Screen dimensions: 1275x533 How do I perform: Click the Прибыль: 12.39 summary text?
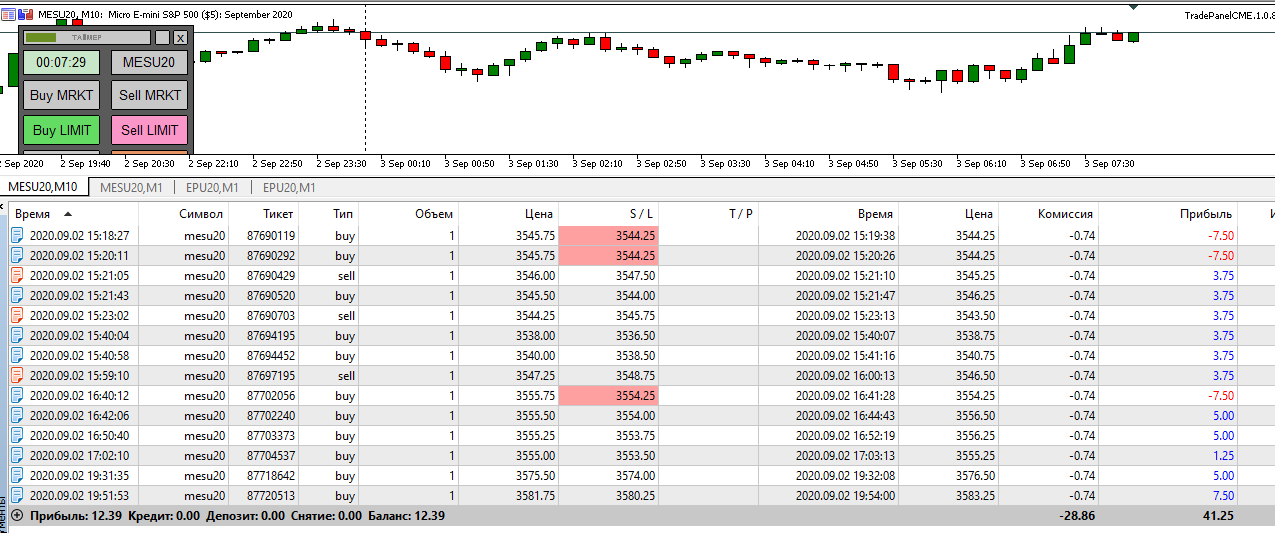tap(76, 515)
